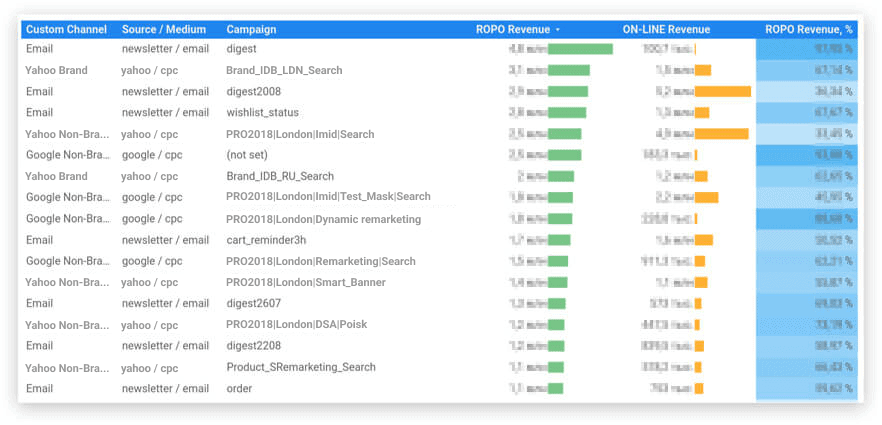The height and width of the screenshot is (425, 882).
Task: Click yahoo / cpc in DSA|Poisk row
Action: coord(149,325)
